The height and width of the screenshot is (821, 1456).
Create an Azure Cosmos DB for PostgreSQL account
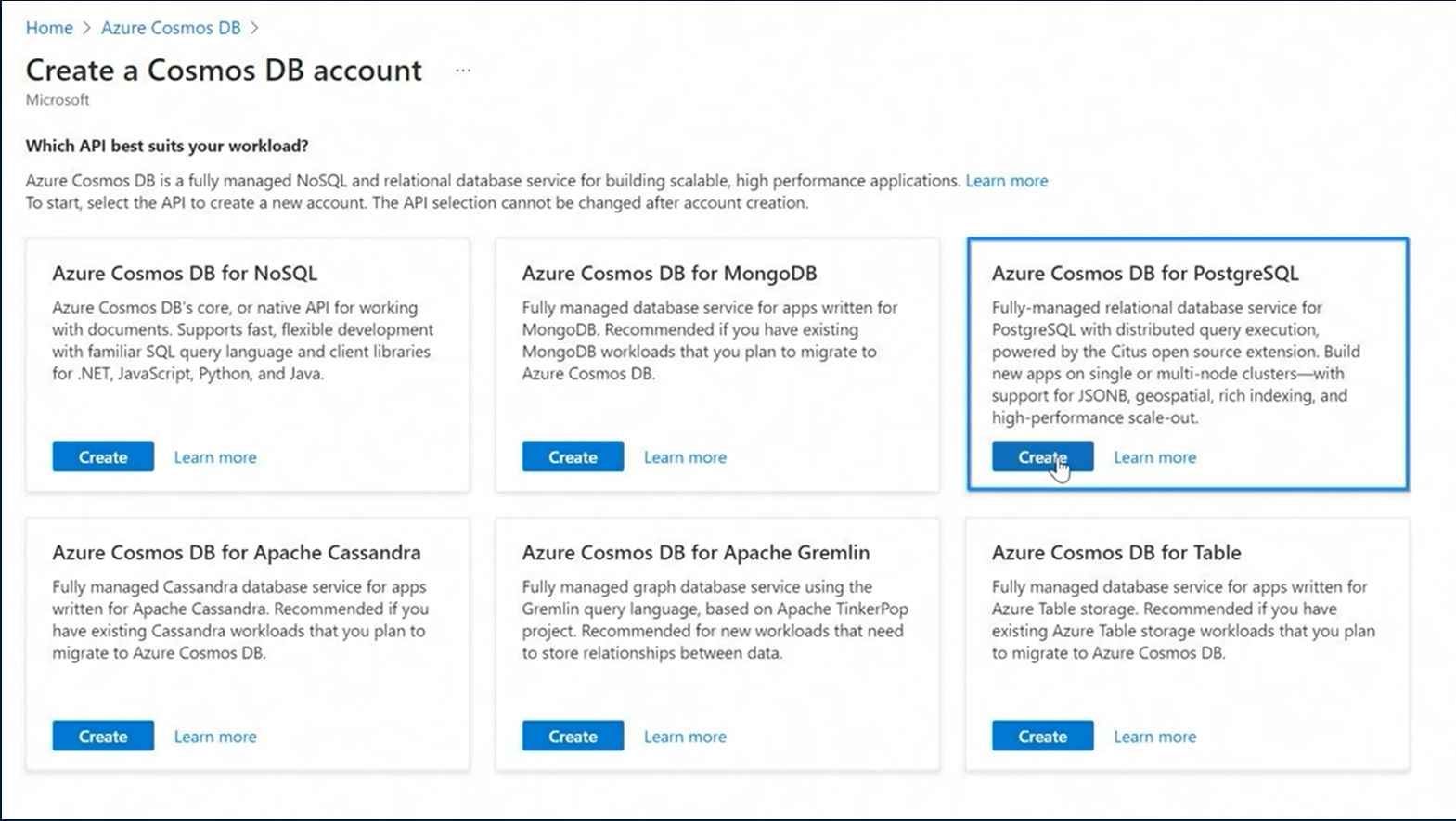tap(1042, 456)
